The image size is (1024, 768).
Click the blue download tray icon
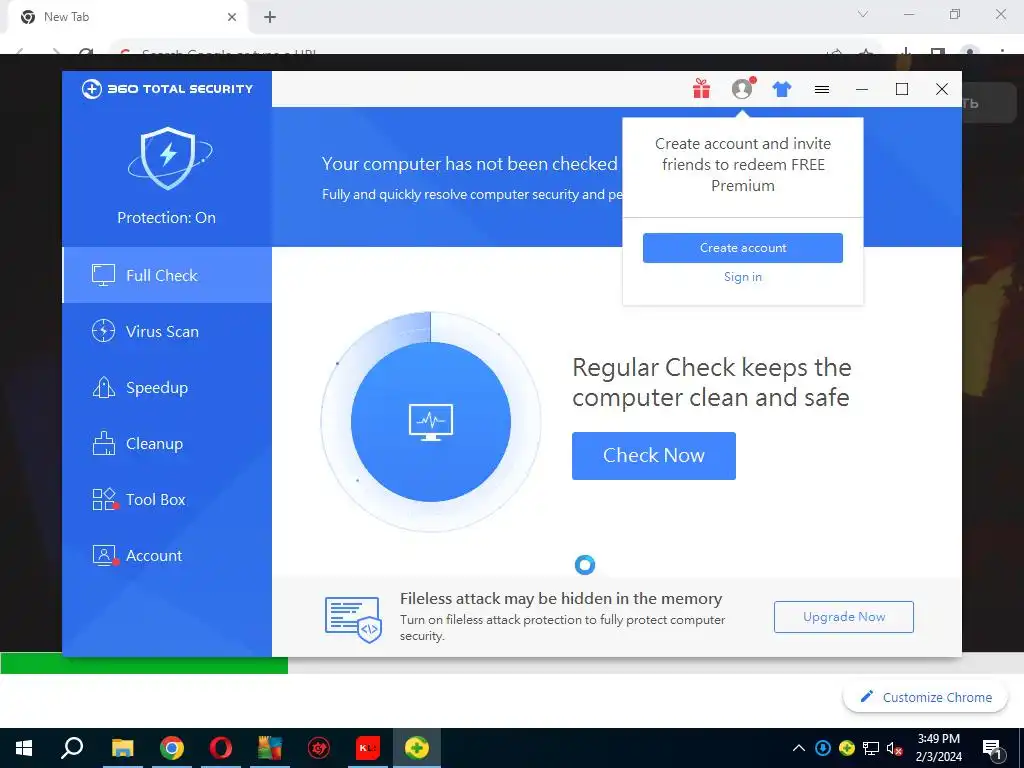coord(823,748)
